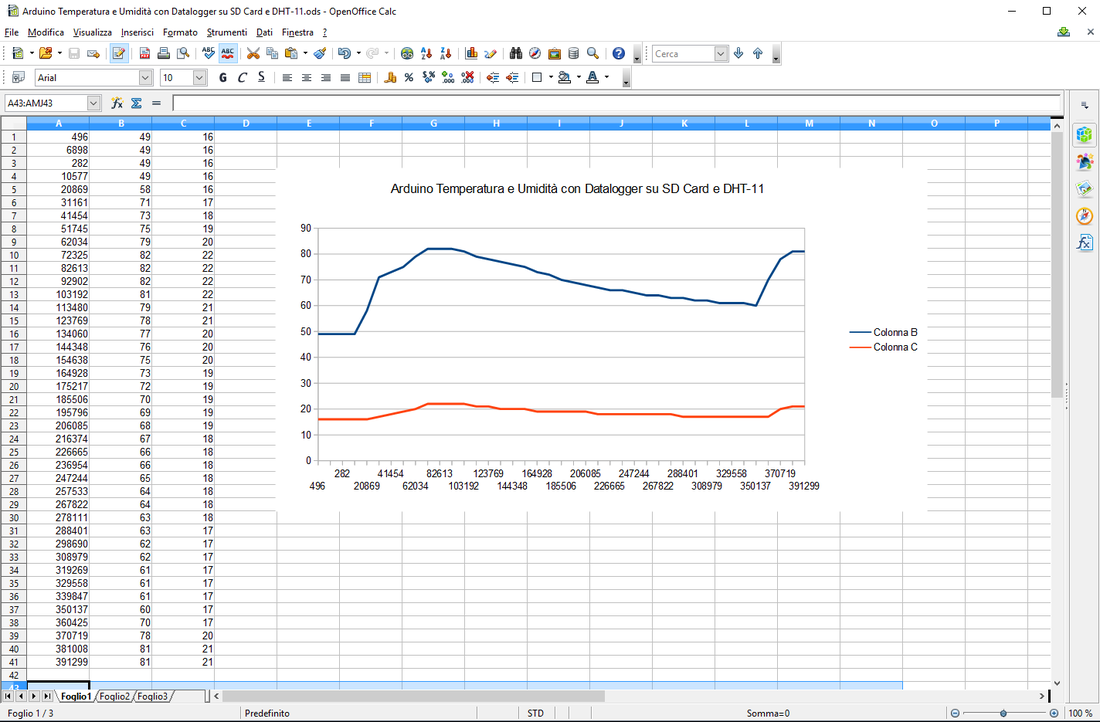Open Cerca search box dropdown
The height and width of the screenshot is (722, 1100).
(721, 53)
